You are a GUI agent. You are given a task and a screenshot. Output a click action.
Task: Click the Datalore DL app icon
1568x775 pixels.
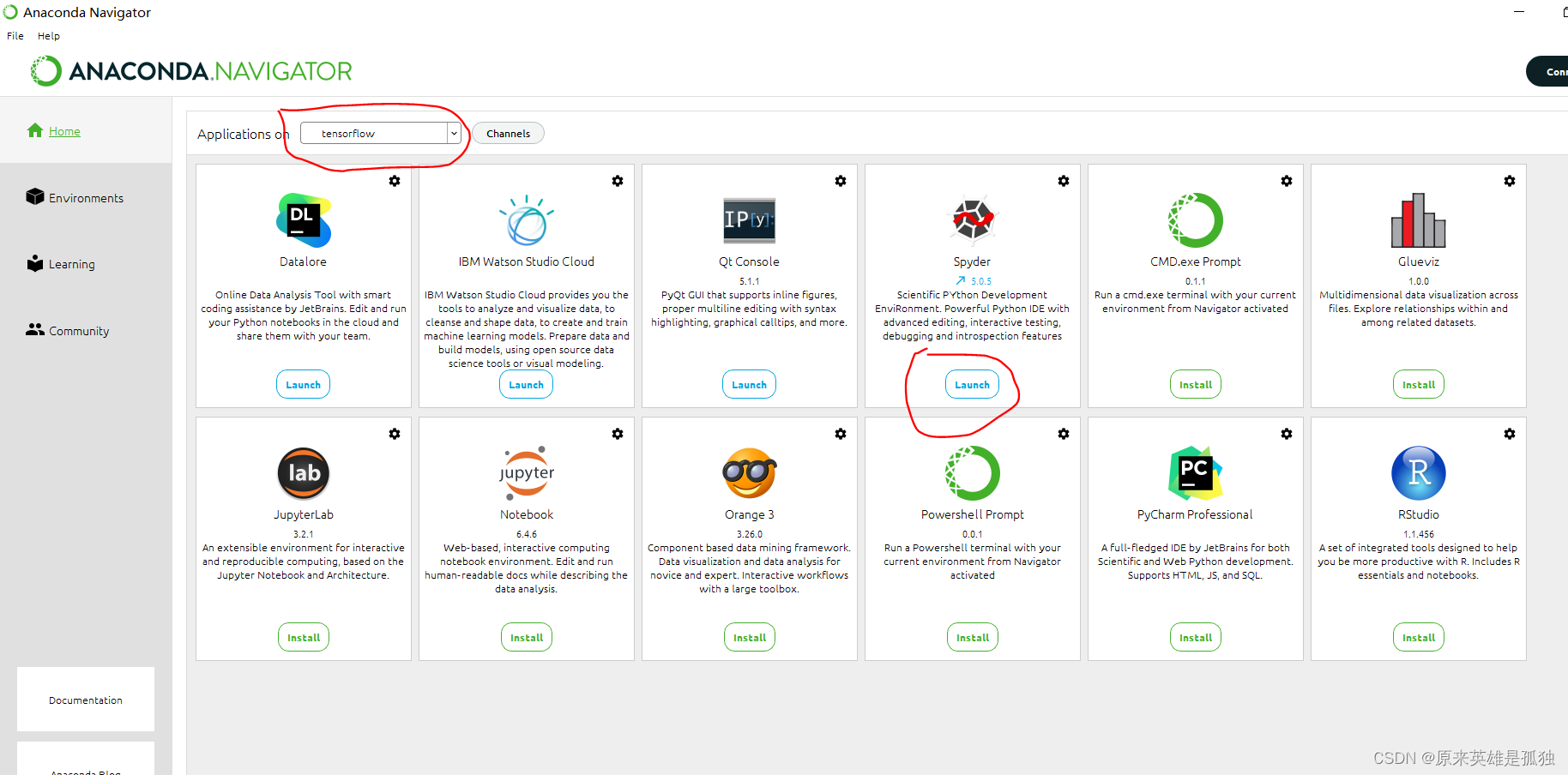pos(304,220)
